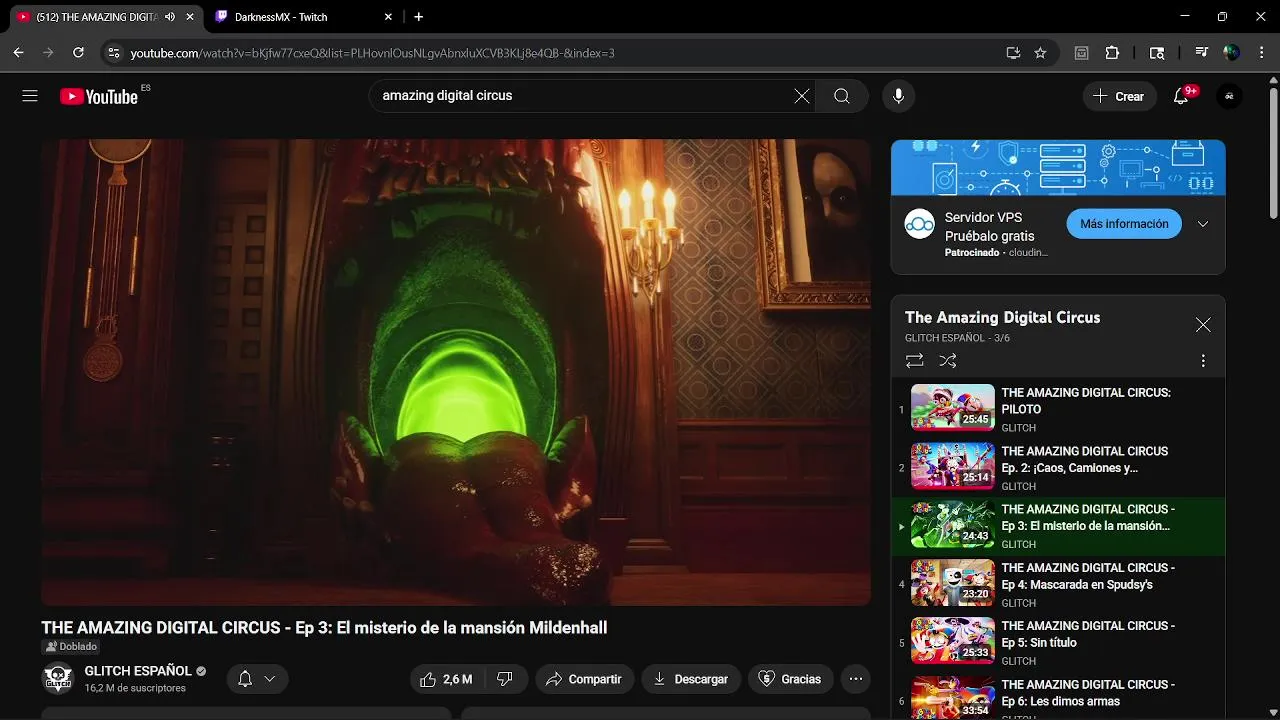
Task: Start voice search with microphone
Action: pos(898,96)
